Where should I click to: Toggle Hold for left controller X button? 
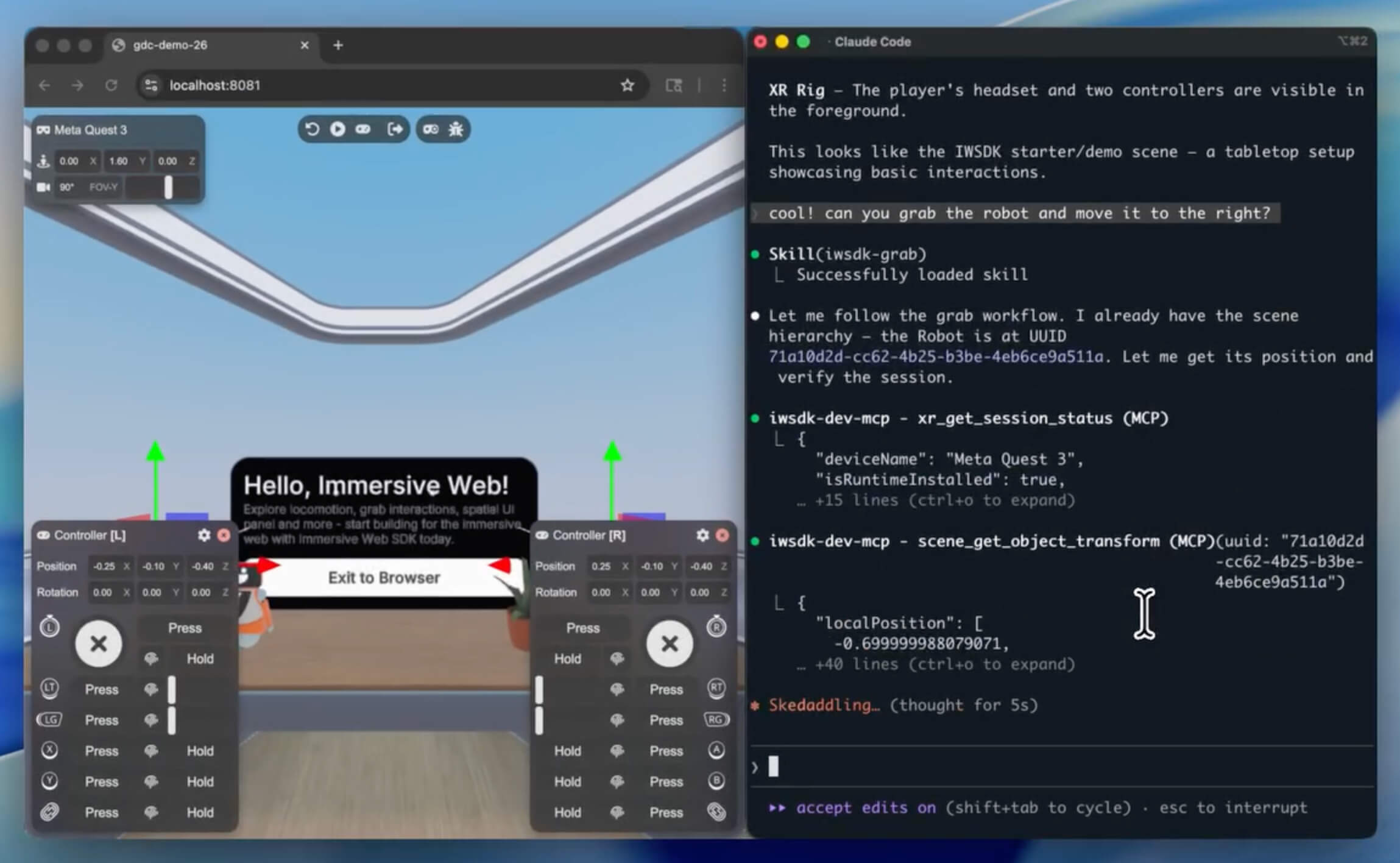point(200,751)
